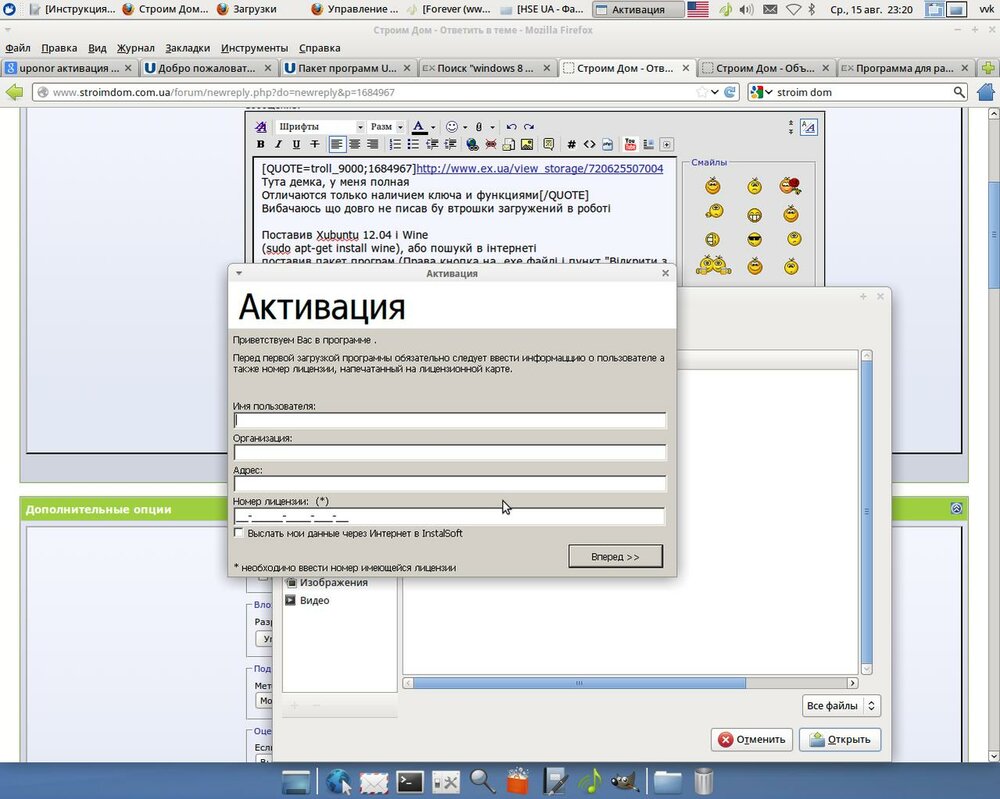Click the Отменить button in file dialog
Image resolution: width=1000 pixels, height=799 pixels.
pos(752,740)
